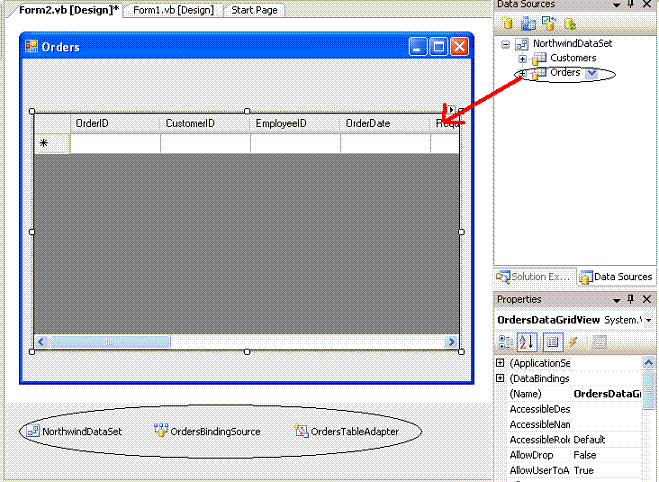Click grid horizontal scrollbar left arrow

[x=41, y=342]
